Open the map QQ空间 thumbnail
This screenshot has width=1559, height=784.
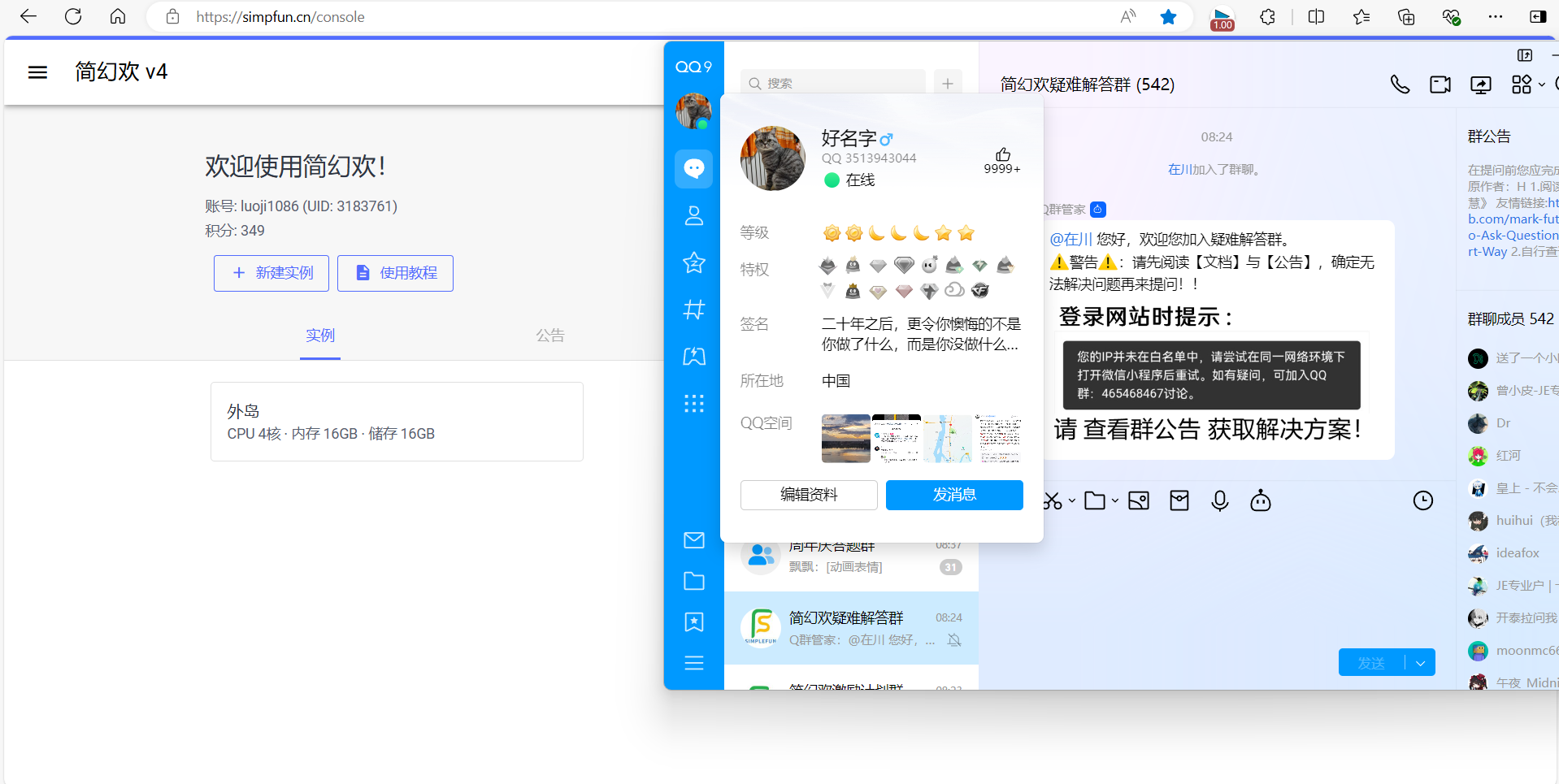[x=947, y=439]
